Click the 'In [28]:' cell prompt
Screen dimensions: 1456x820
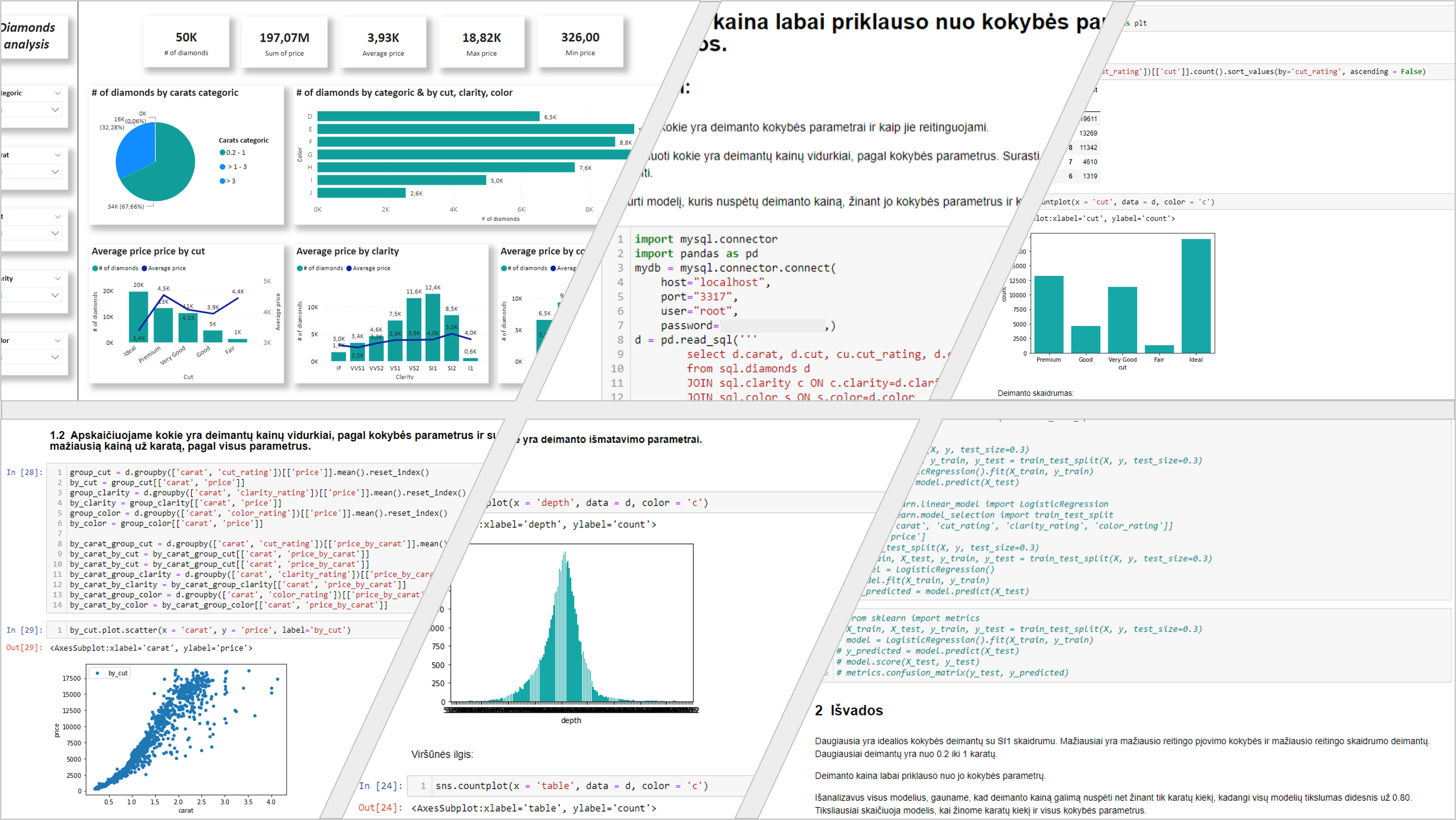(x=25, y=473)
